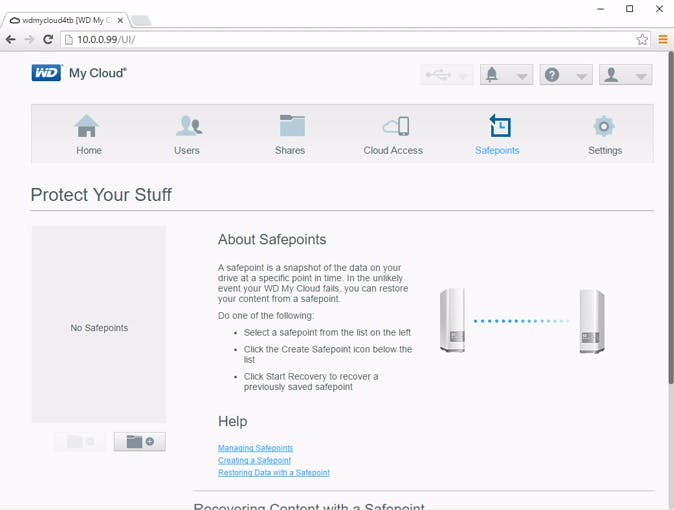Image resolution: width=674 pixels, height=510 pixels.
Task: Expand the alerts dropdown arrow
Action: (522, 77)
